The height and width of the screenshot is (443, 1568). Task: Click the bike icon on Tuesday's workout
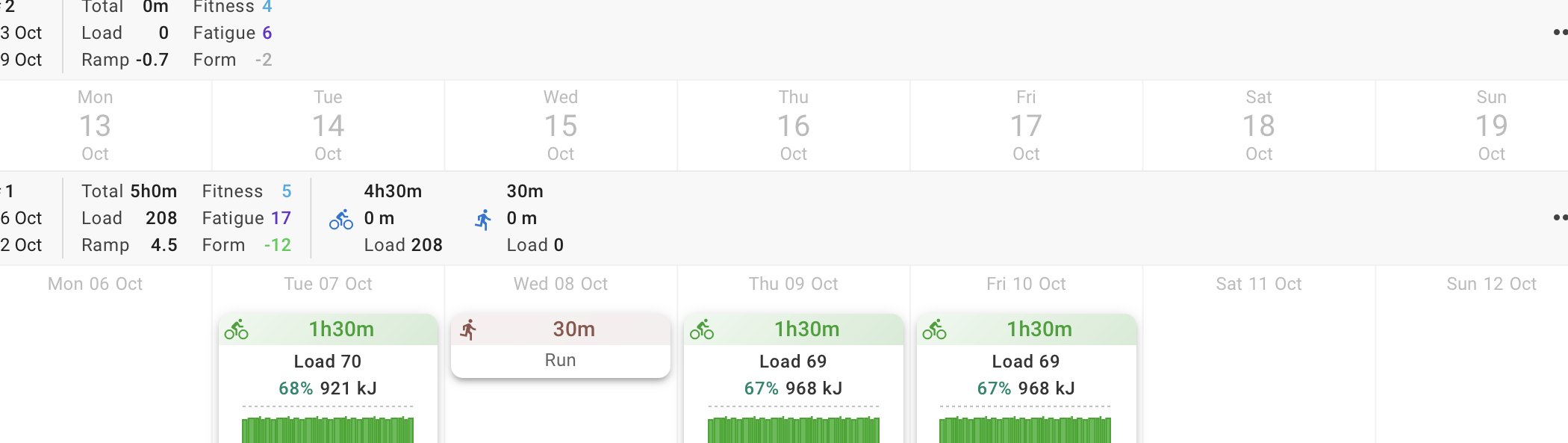coord(237,329)
